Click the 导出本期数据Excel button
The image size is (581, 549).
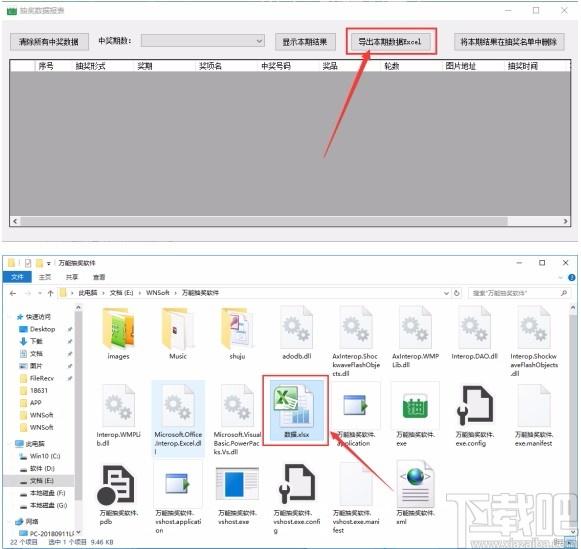pyautogui.click(x=391, y=41)
